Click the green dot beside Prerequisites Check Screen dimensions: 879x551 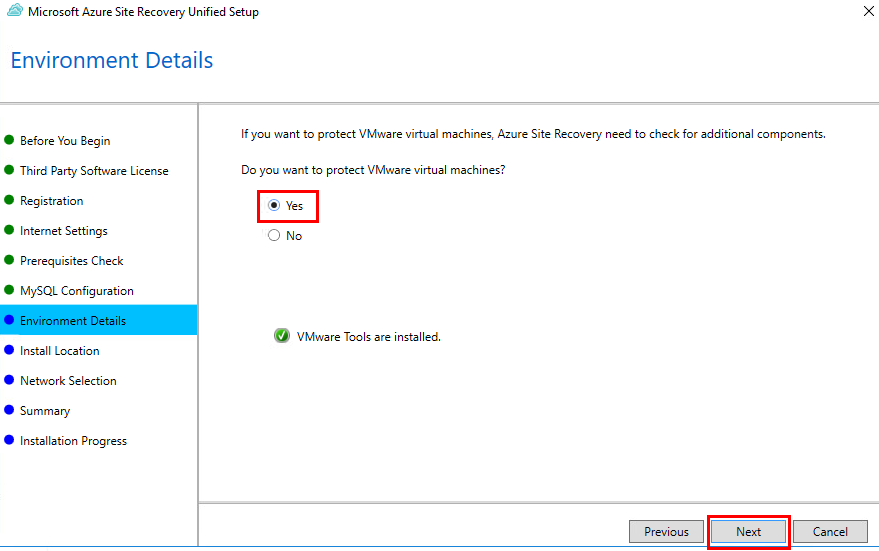(9, 260)
